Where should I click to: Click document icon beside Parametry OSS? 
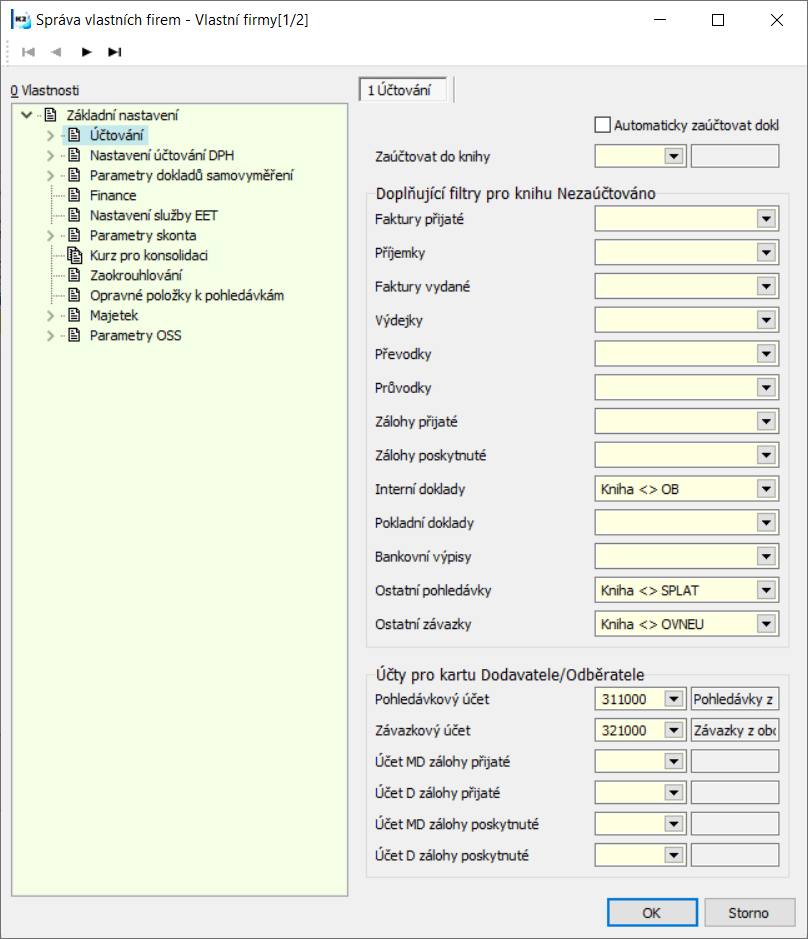pyautogui.click(x=74, y=335)
